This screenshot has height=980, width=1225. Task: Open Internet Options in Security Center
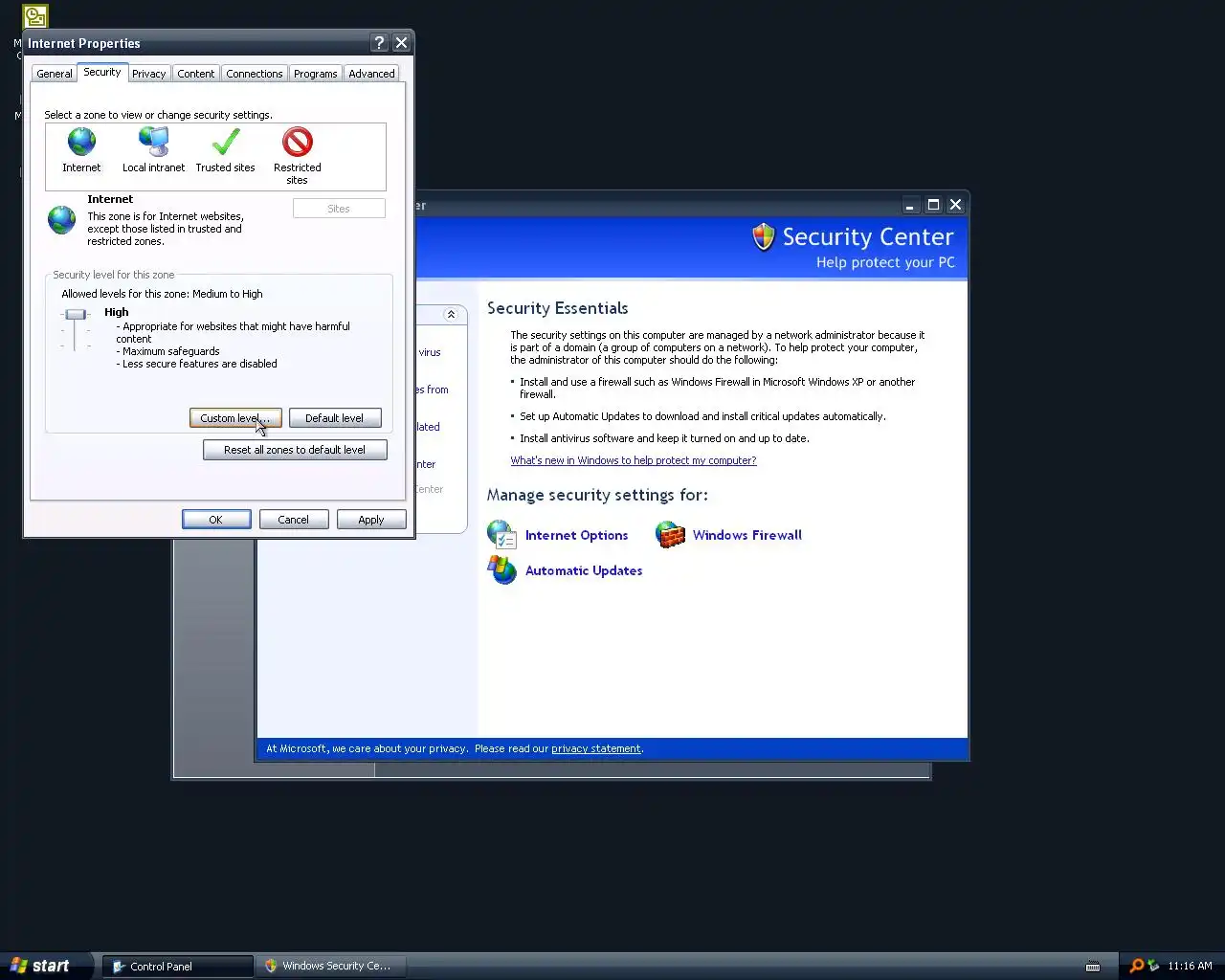point(576,535)
